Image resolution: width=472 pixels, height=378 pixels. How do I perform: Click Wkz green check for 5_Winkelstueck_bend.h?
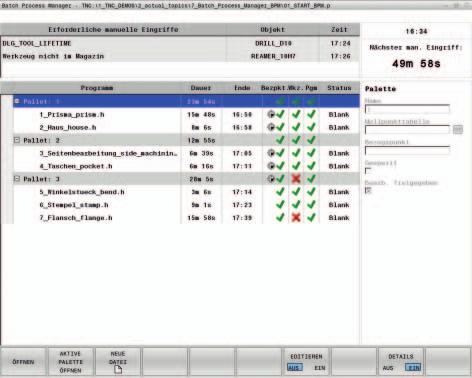[296, 192]
